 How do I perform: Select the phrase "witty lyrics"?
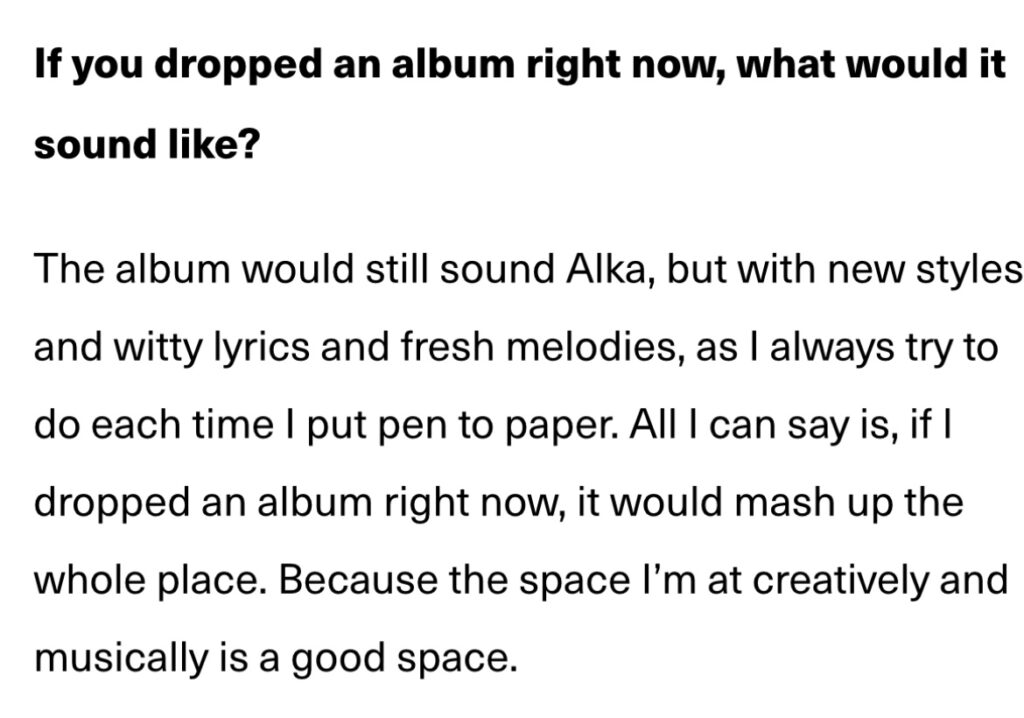coord(212,348)
